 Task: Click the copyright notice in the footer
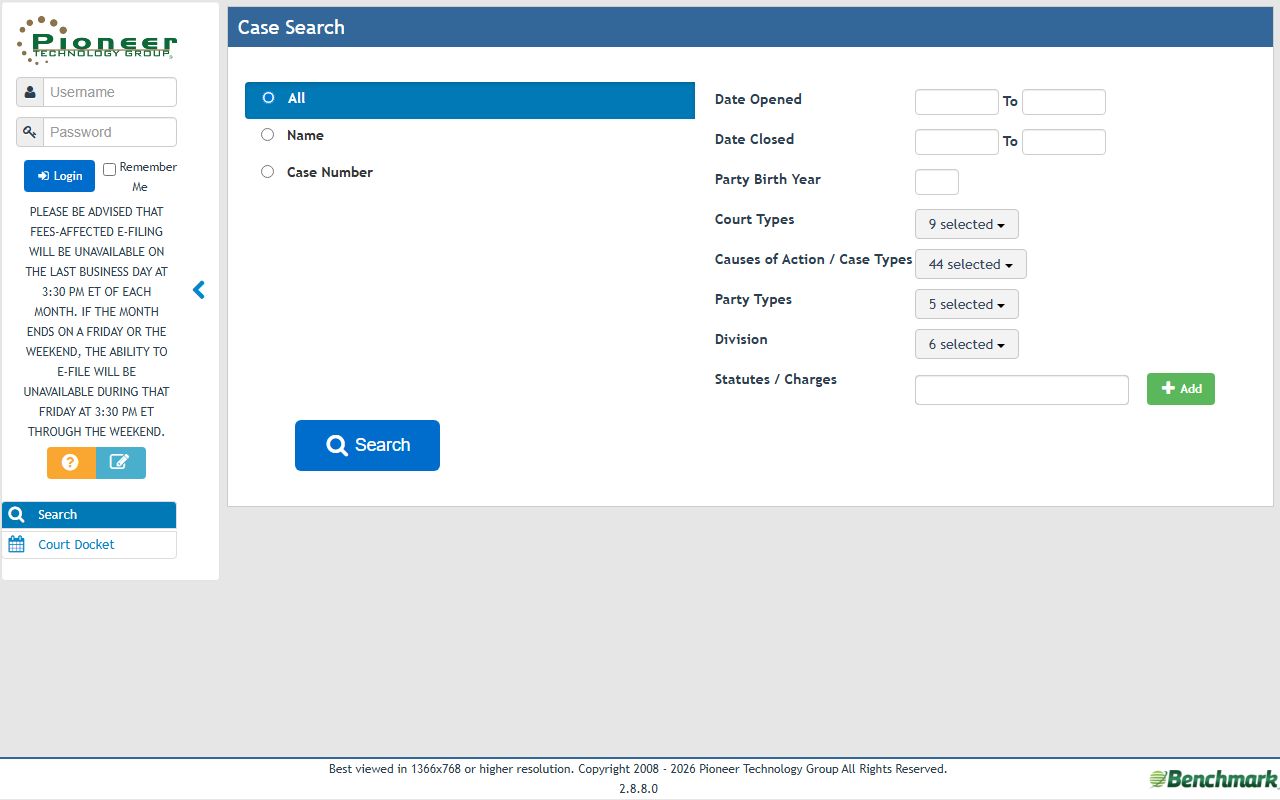[x=638, y=769]
